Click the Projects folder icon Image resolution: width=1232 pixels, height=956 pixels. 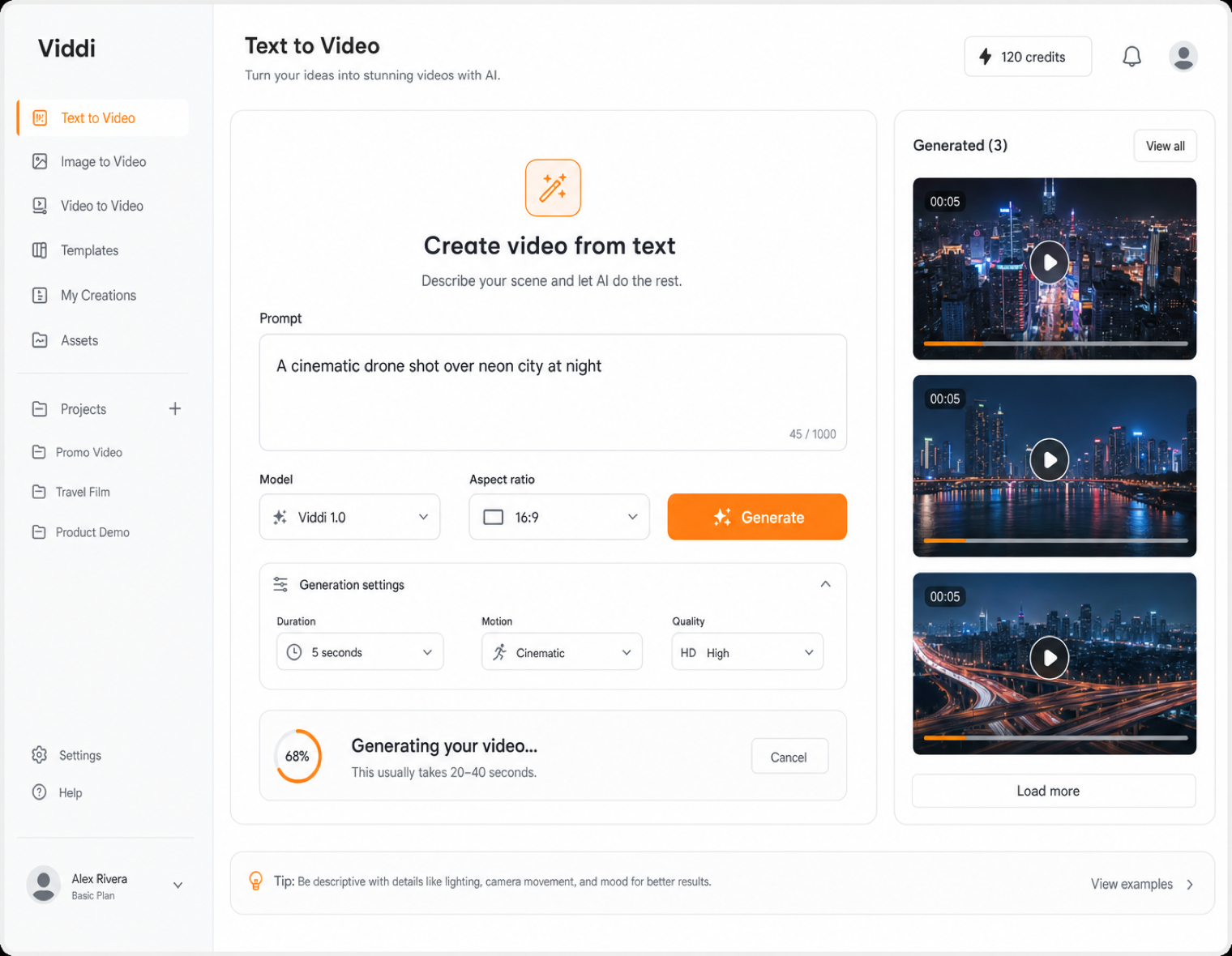pyautogui.click(x=40, y=409)
